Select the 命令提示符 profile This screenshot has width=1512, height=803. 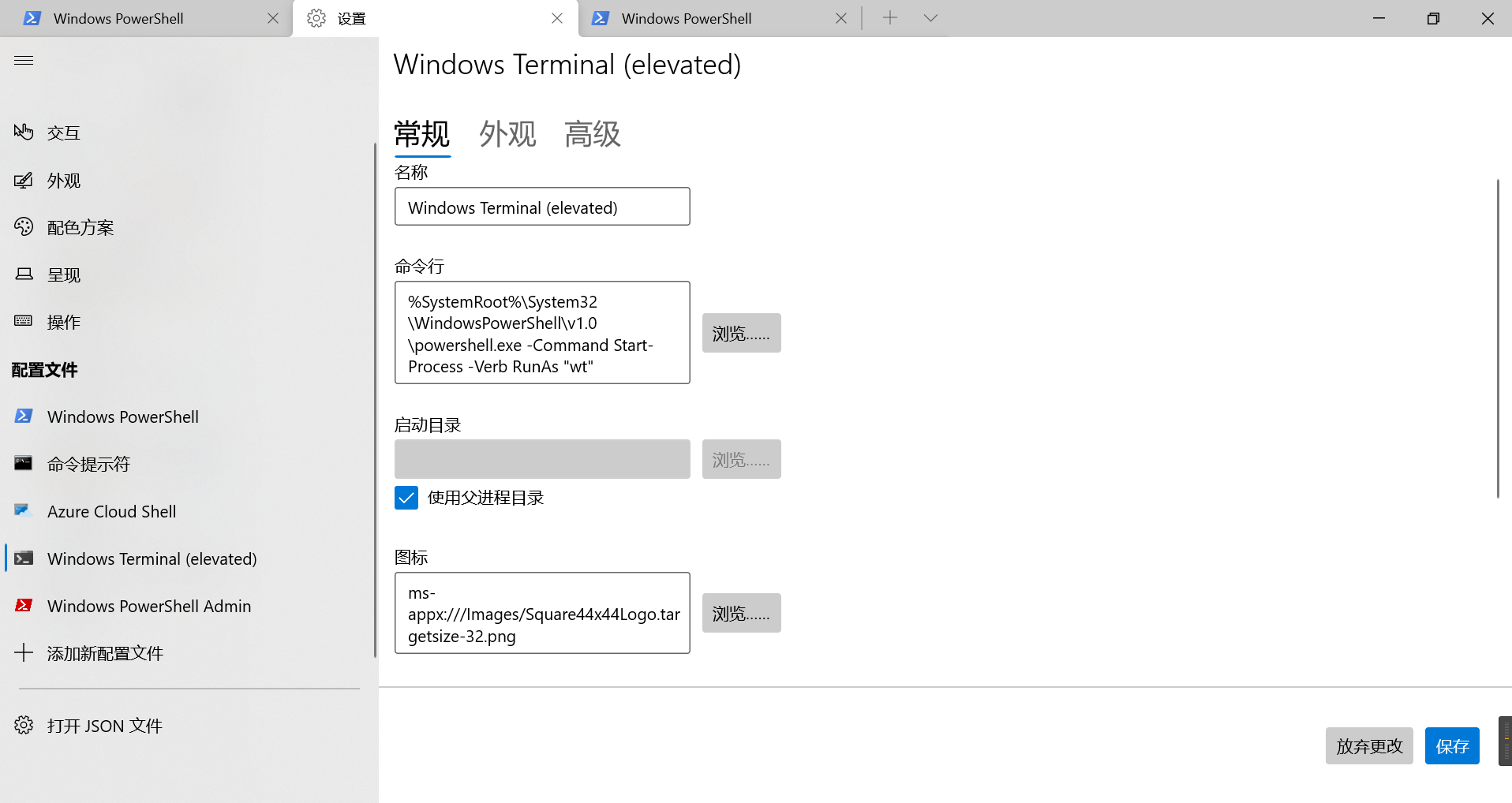click(88, 463)
